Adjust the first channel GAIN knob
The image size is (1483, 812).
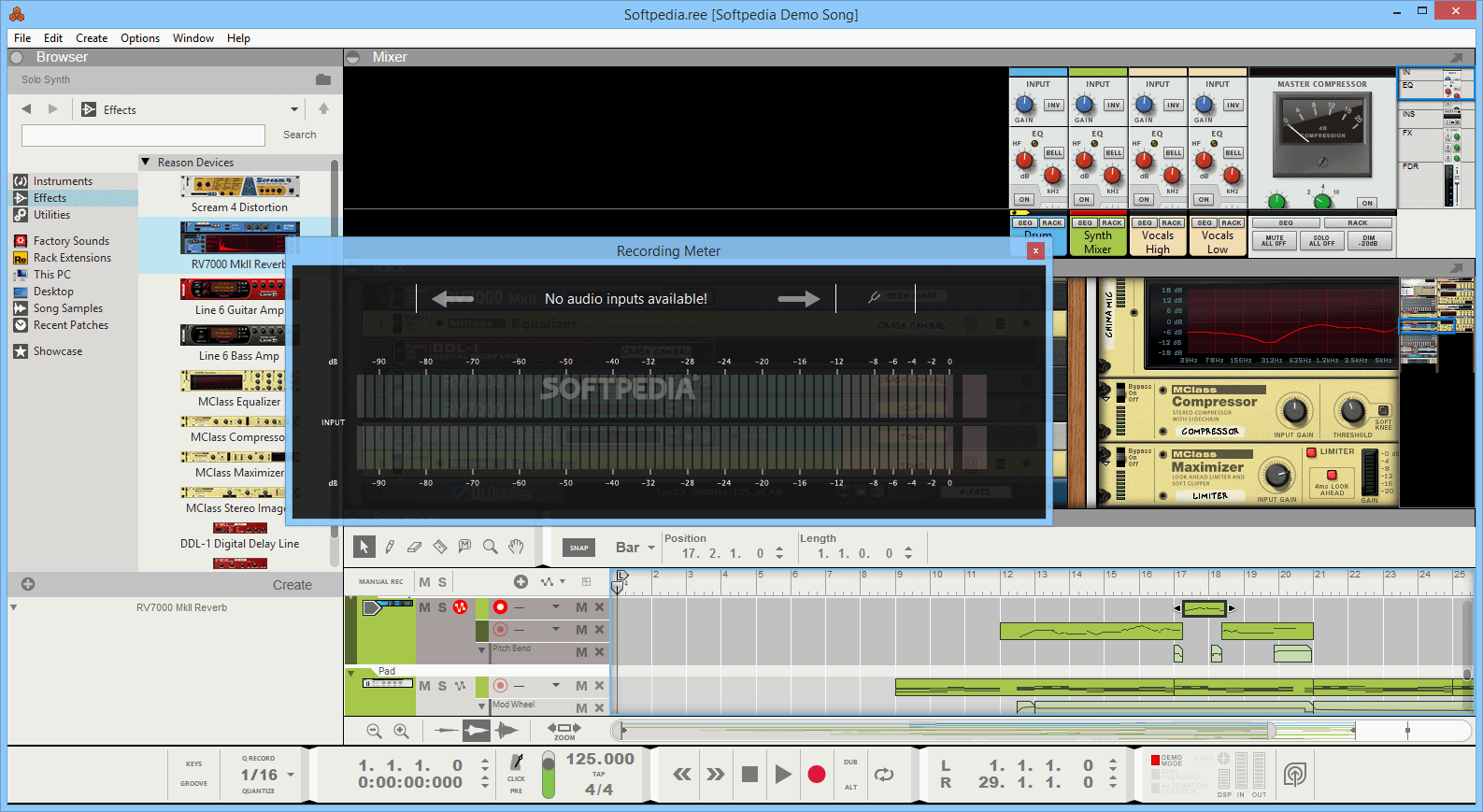coord(1025,104)
